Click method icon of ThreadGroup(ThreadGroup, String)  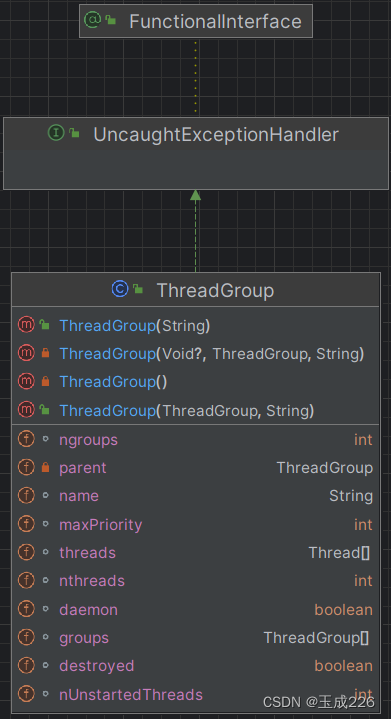[x=26, y=410]
